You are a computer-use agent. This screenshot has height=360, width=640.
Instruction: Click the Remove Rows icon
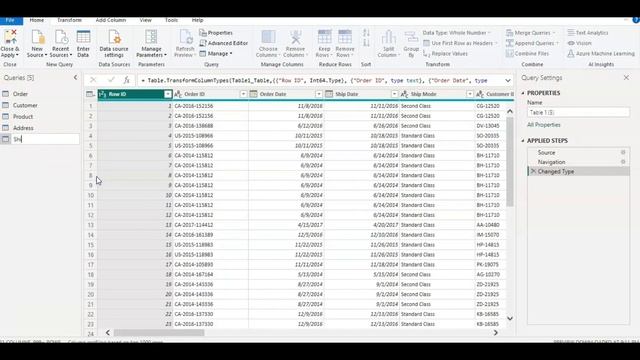345,37
